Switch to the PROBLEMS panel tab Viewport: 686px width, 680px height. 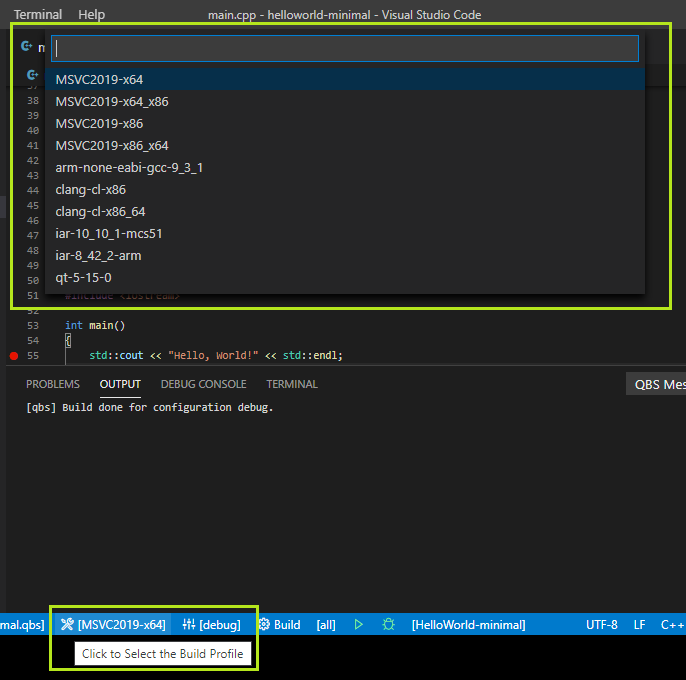click(x=53, y=384)
